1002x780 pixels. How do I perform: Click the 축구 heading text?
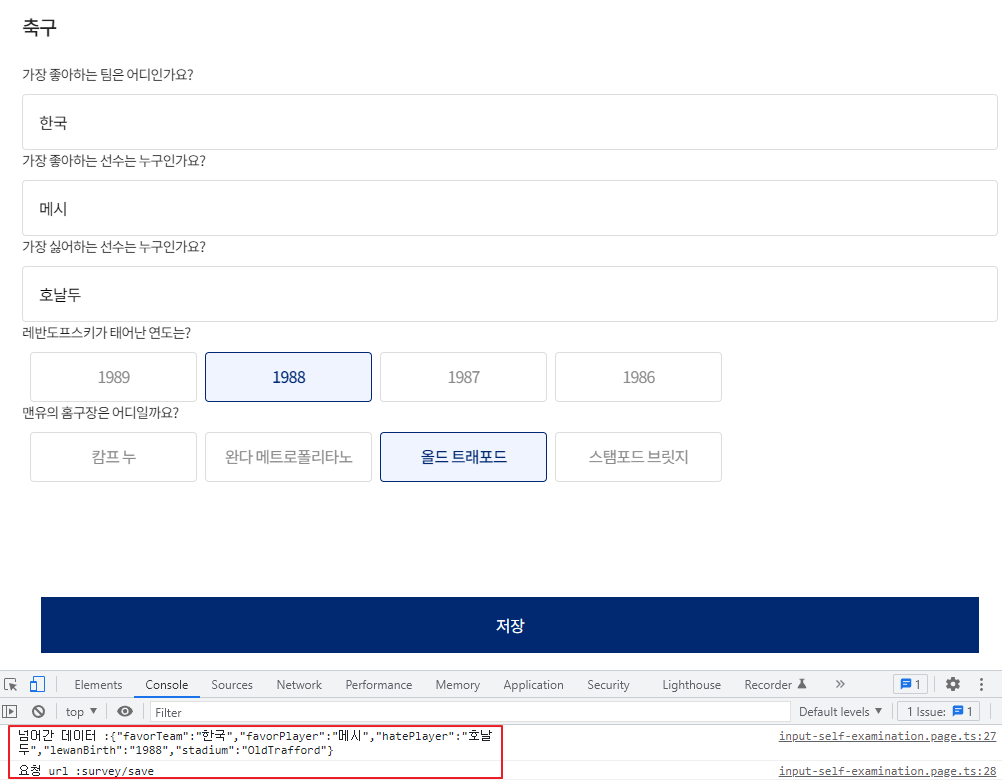[x=40, y=27]
